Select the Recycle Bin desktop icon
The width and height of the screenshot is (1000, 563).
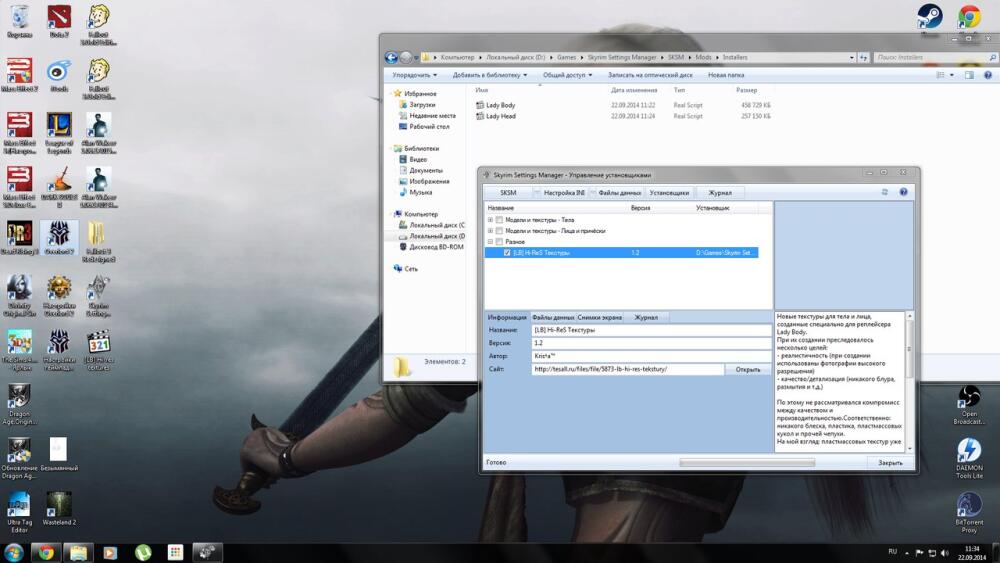(x=20, y=21)
